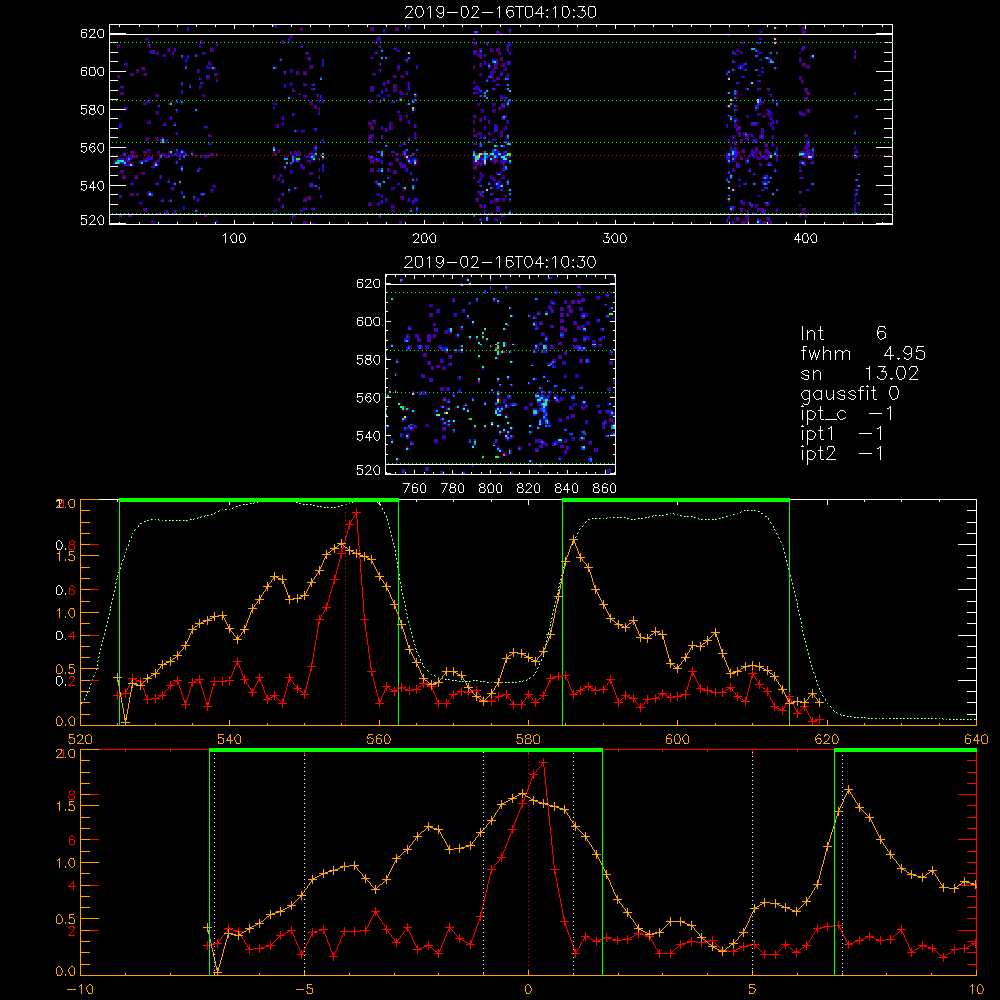Click the '5' x-axis label of bottom plot
The image size is (1000, 1000).
(x=752, y=989)
